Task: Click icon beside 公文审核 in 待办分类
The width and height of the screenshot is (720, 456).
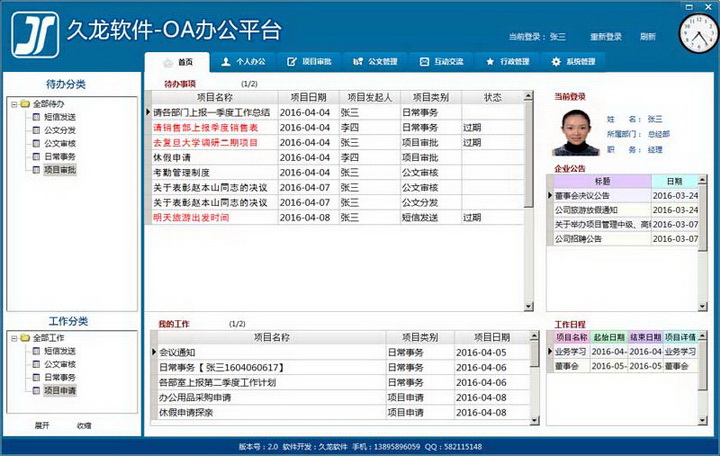Action: tap(36, 143)
